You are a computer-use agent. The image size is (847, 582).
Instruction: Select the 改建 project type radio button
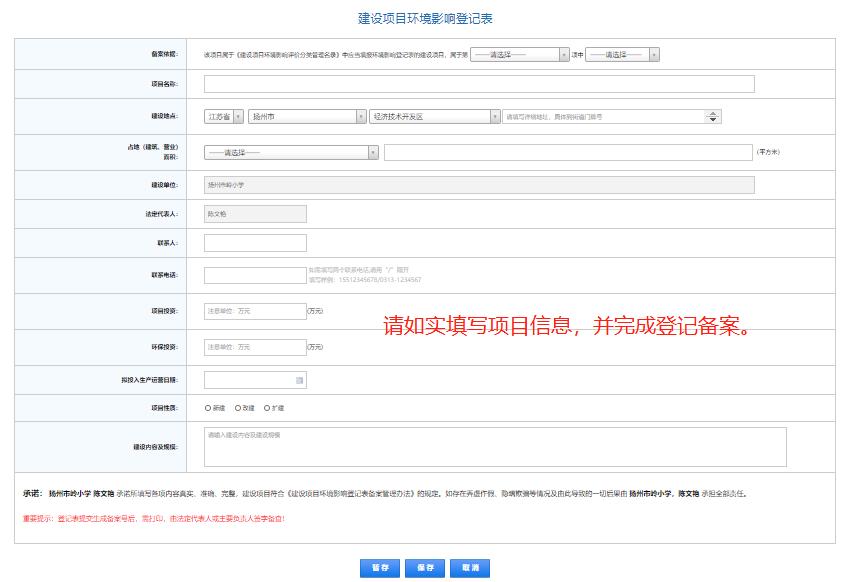pyautogui.click(x=238, y=407)
